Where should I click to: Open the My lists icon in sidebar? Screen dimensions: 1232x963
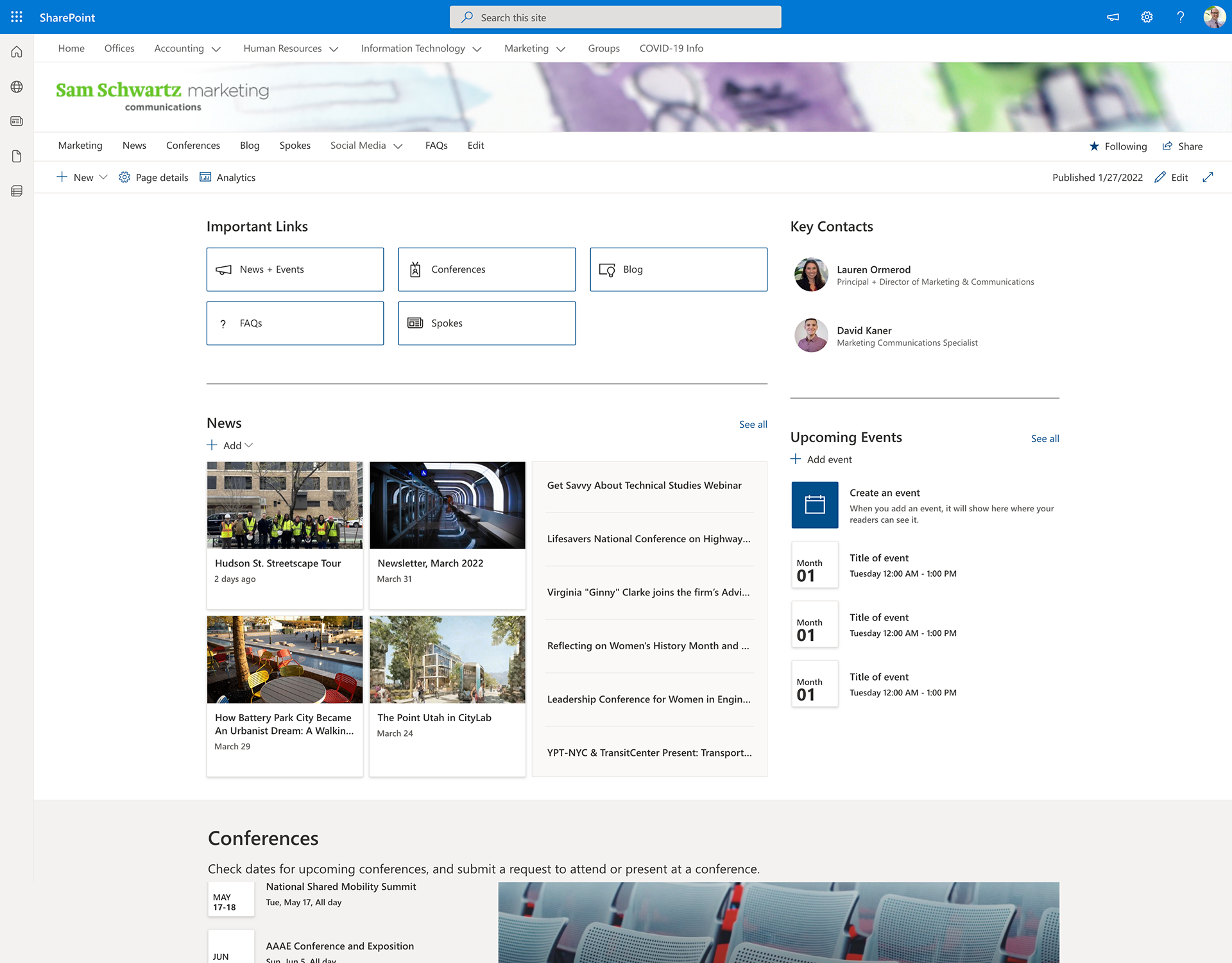[x=17, y=191]
